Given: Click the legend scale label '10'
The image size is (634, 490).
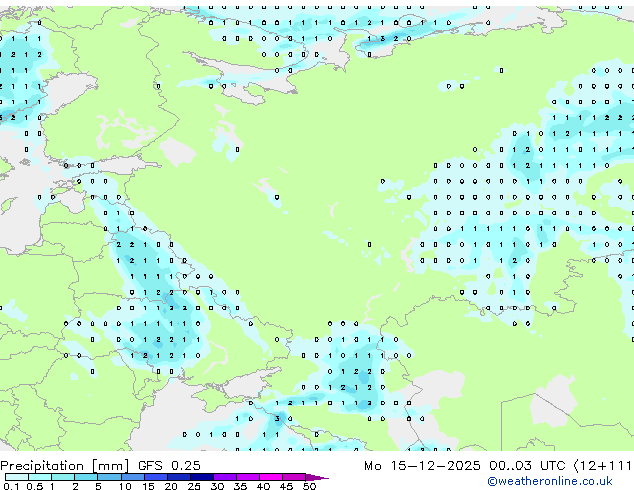Looking at the screenshot, I should click(x=125, y=486).
